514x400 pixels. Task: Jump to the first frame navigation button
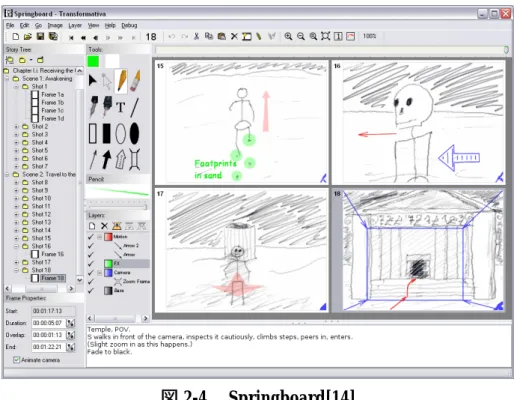[x=71, y=38]
